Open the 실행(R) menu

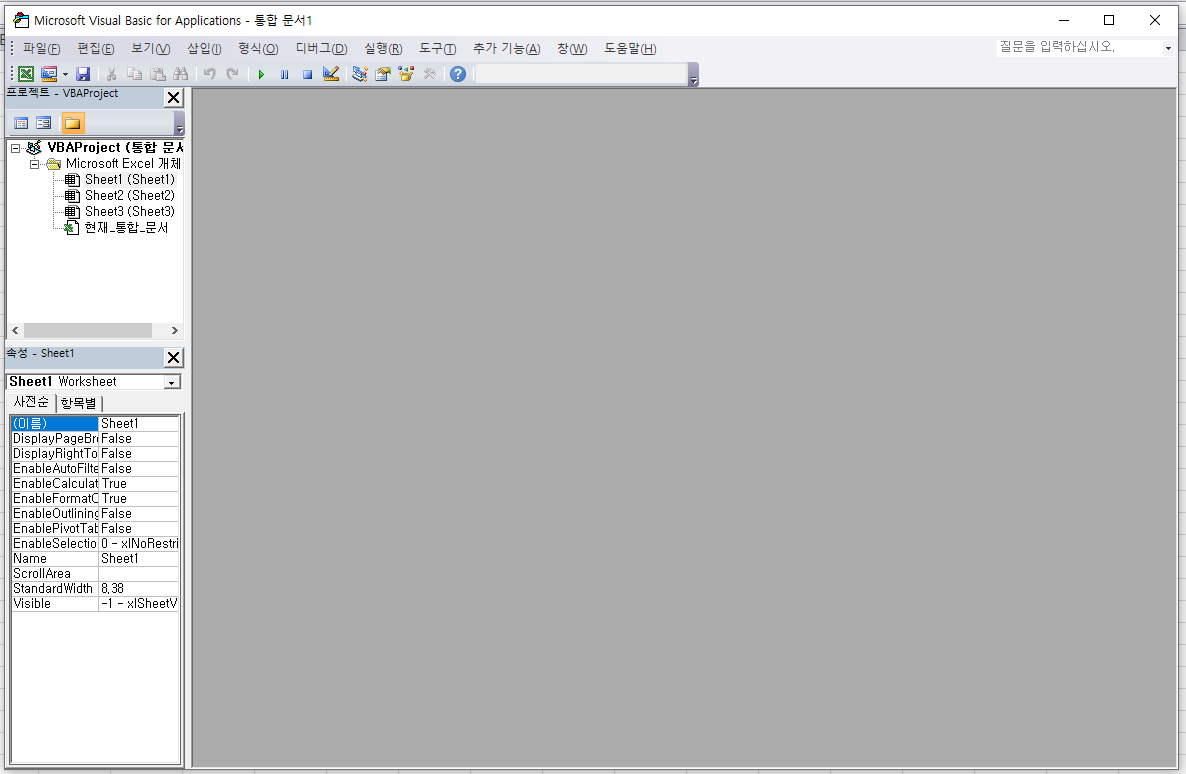(383, 48)
